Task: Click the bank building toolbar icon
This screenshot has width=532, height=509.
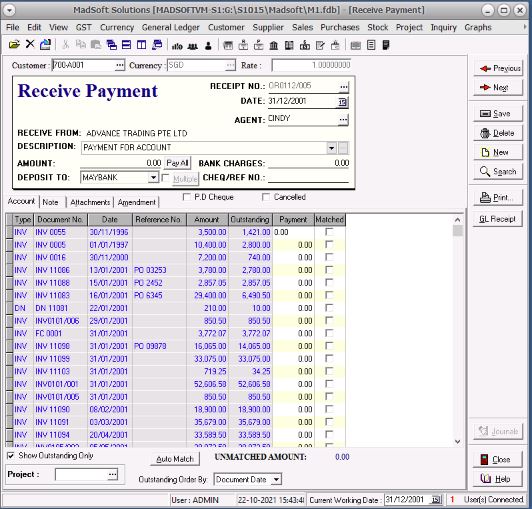Action: point(274,45)
